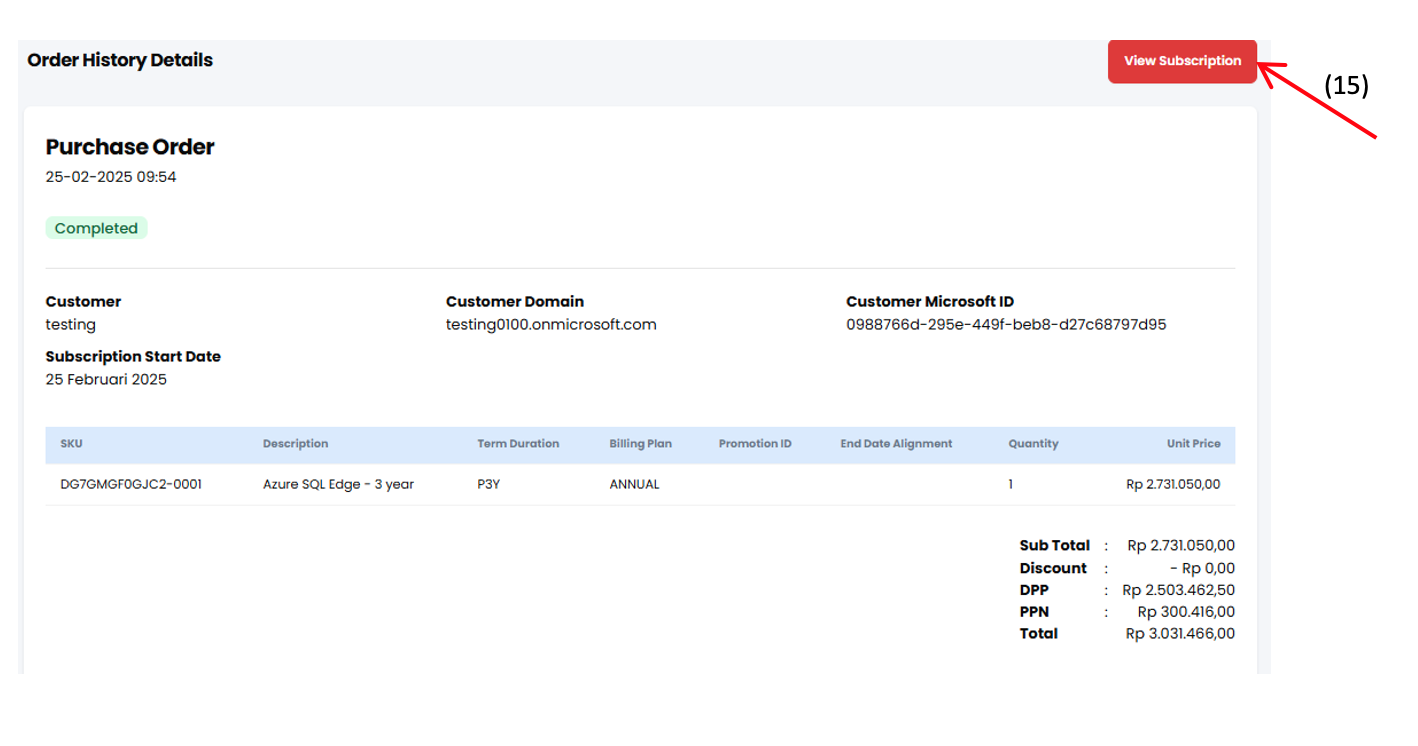Click the Description column header

(x=295, y=444)
